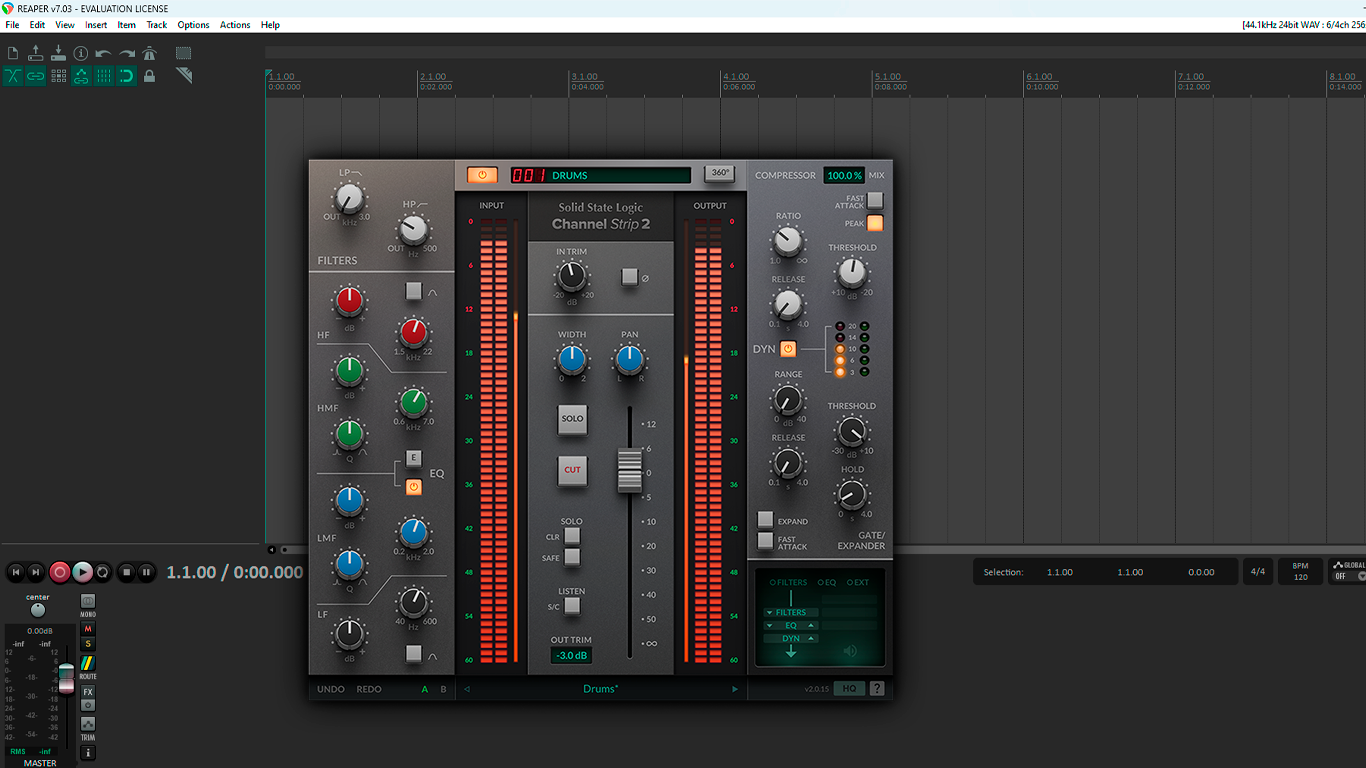The height and width of the screenshot is (768, 1366).
Task: Toggle auto-crossfade toolbar icon
Action: 13,76
